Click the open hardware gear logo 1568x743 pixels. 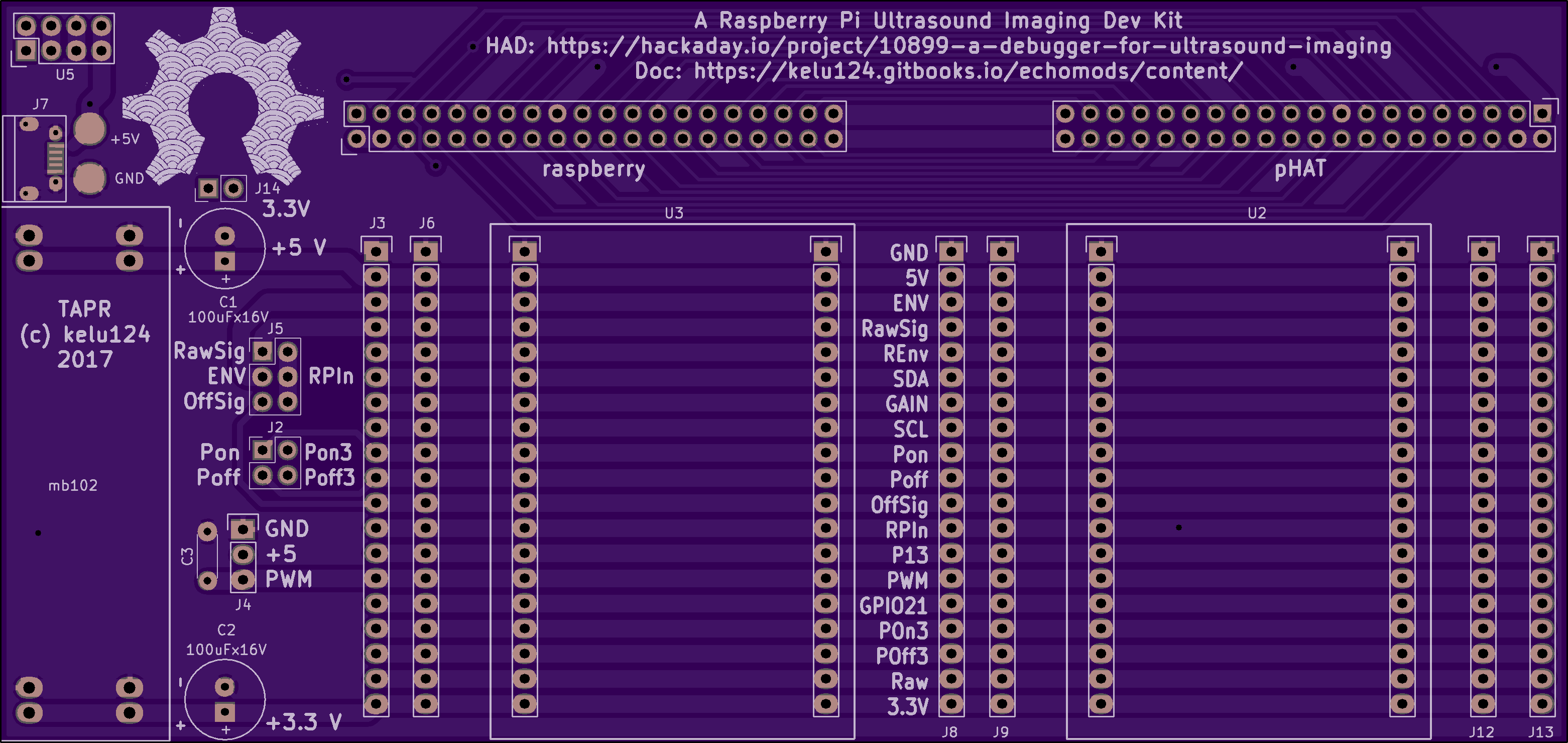tap(223, 96)
